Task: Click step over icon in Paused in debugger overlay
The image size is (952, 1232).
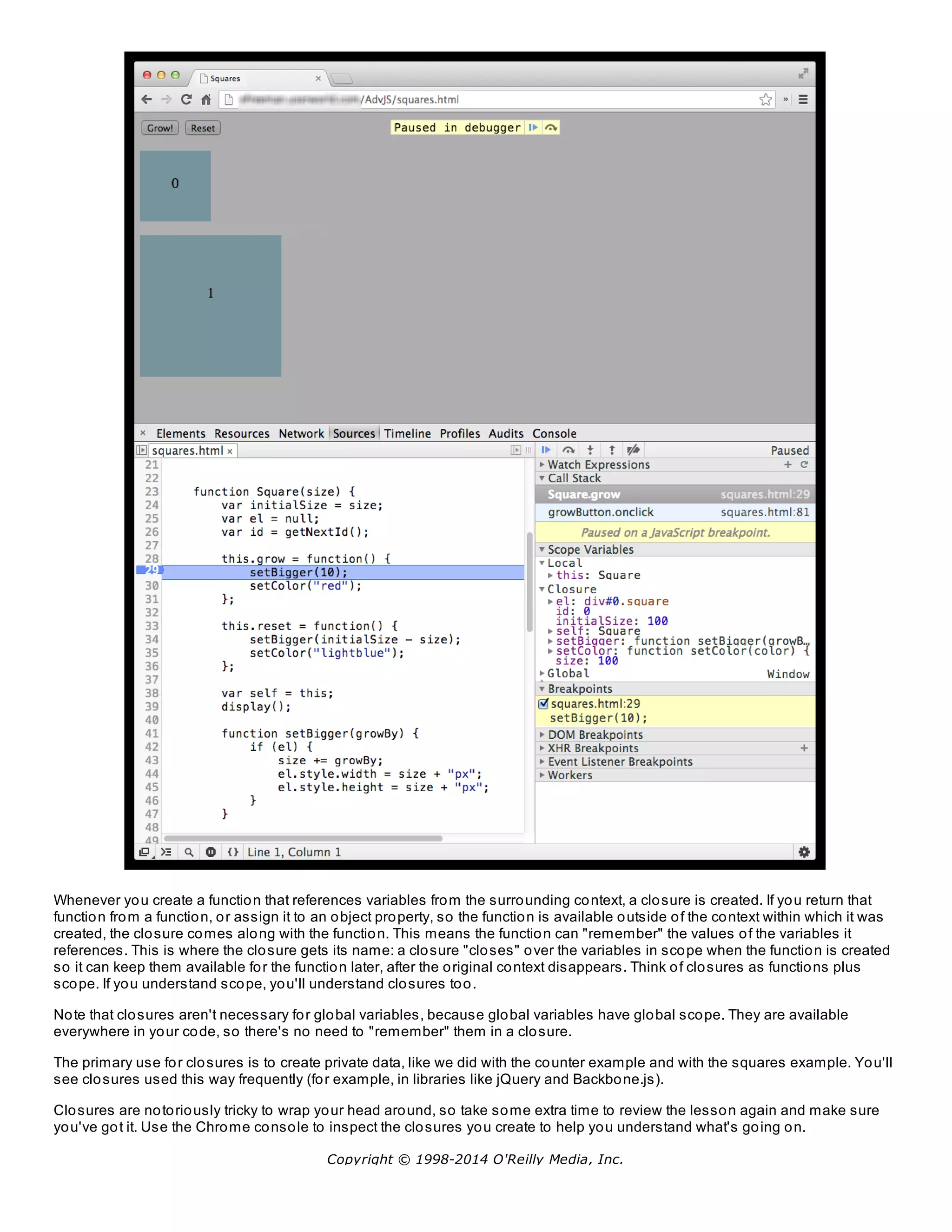Action: (x=551, y=127)
